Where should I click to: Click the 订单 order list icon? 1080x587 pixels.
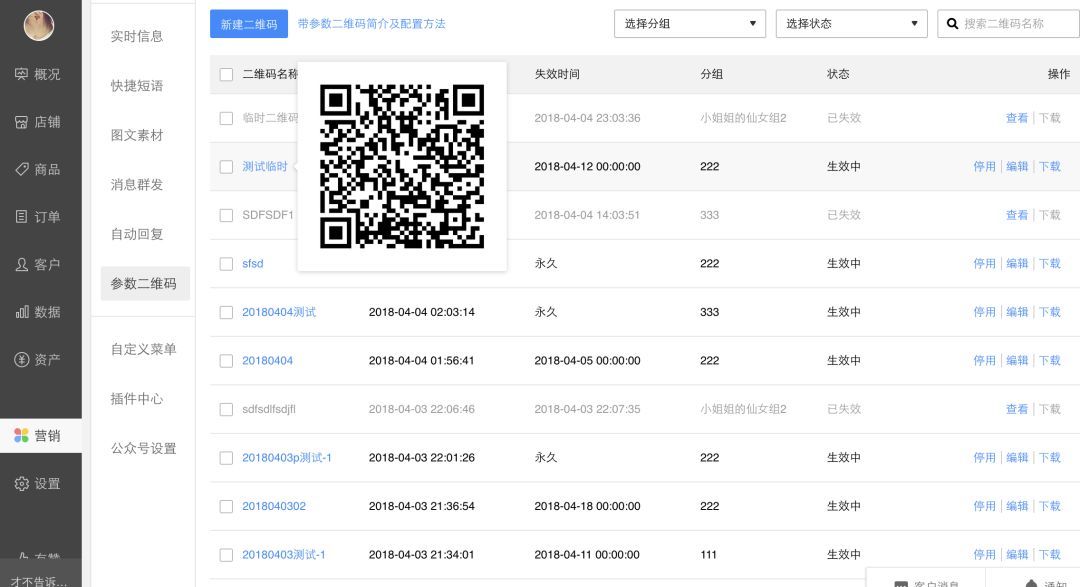click(x=21, y=217)
